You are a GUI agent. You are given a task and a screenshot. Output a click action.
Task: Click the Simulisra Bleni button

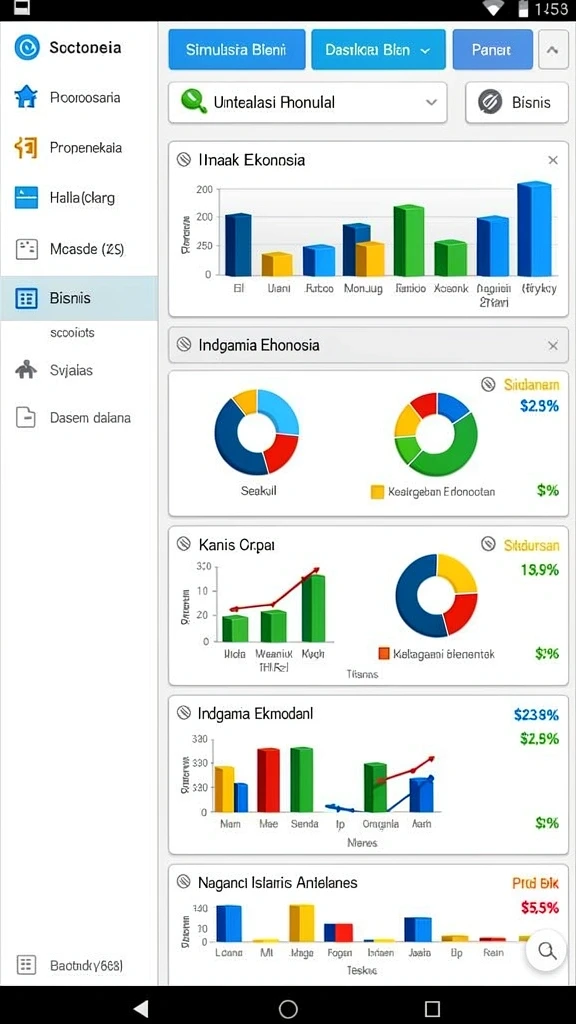(x=236, y=50)
